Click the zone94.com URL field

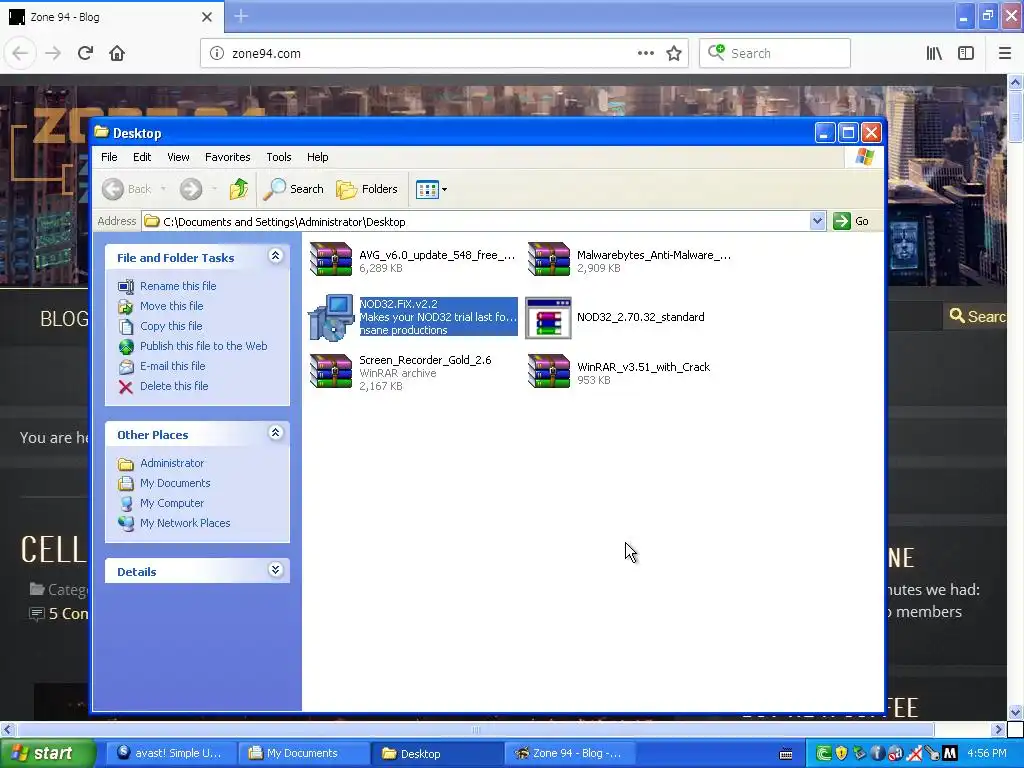point(431,54)
